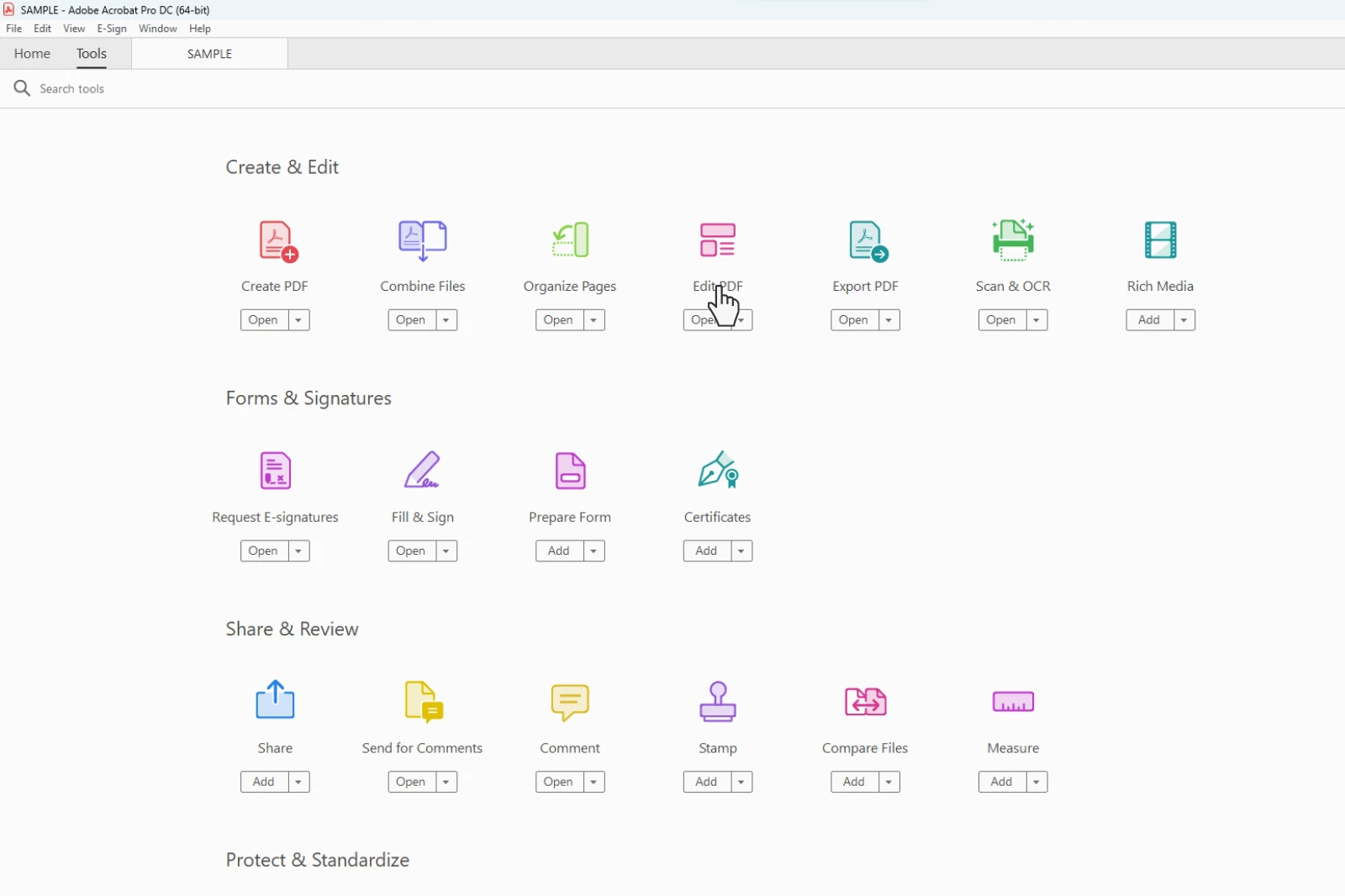Expand the Share dropdown arrow
Viewport: 1345px width, 896px height.
pos(299,783)
